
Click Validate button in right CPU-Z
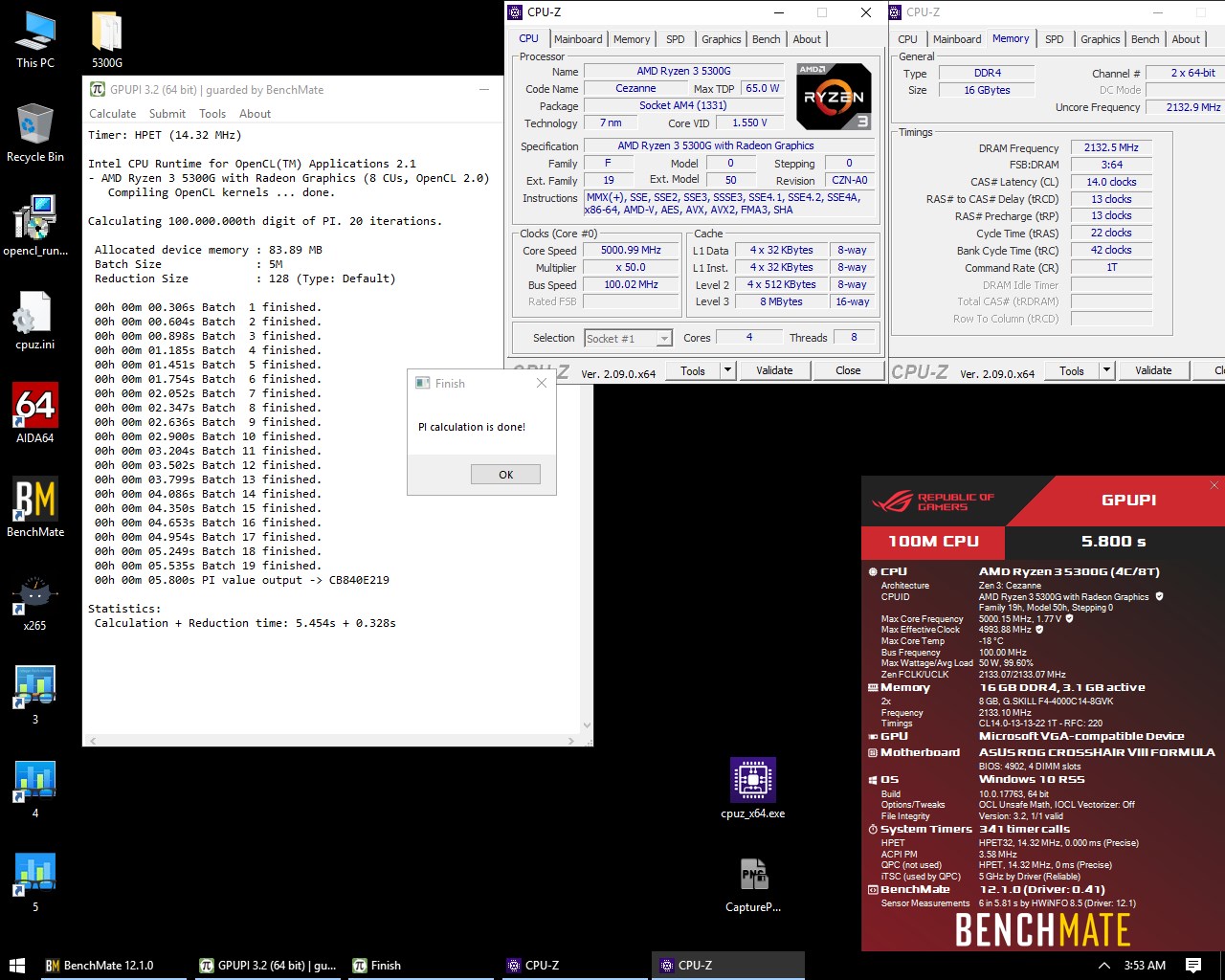click(x=1153, y=370)
